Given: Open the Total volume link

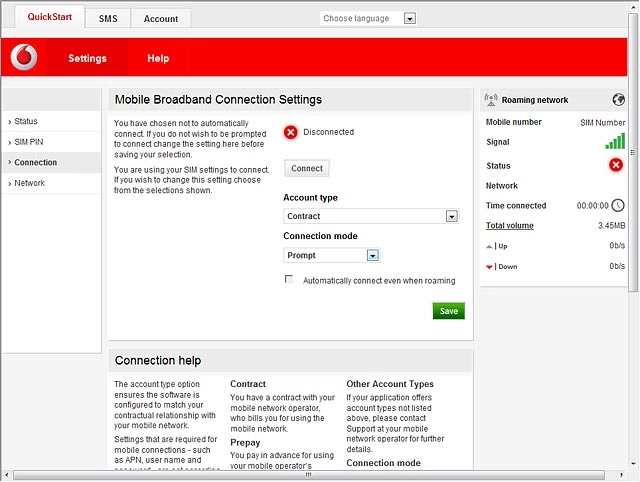Looking at the screenshot, I should (x=509, y=226).
